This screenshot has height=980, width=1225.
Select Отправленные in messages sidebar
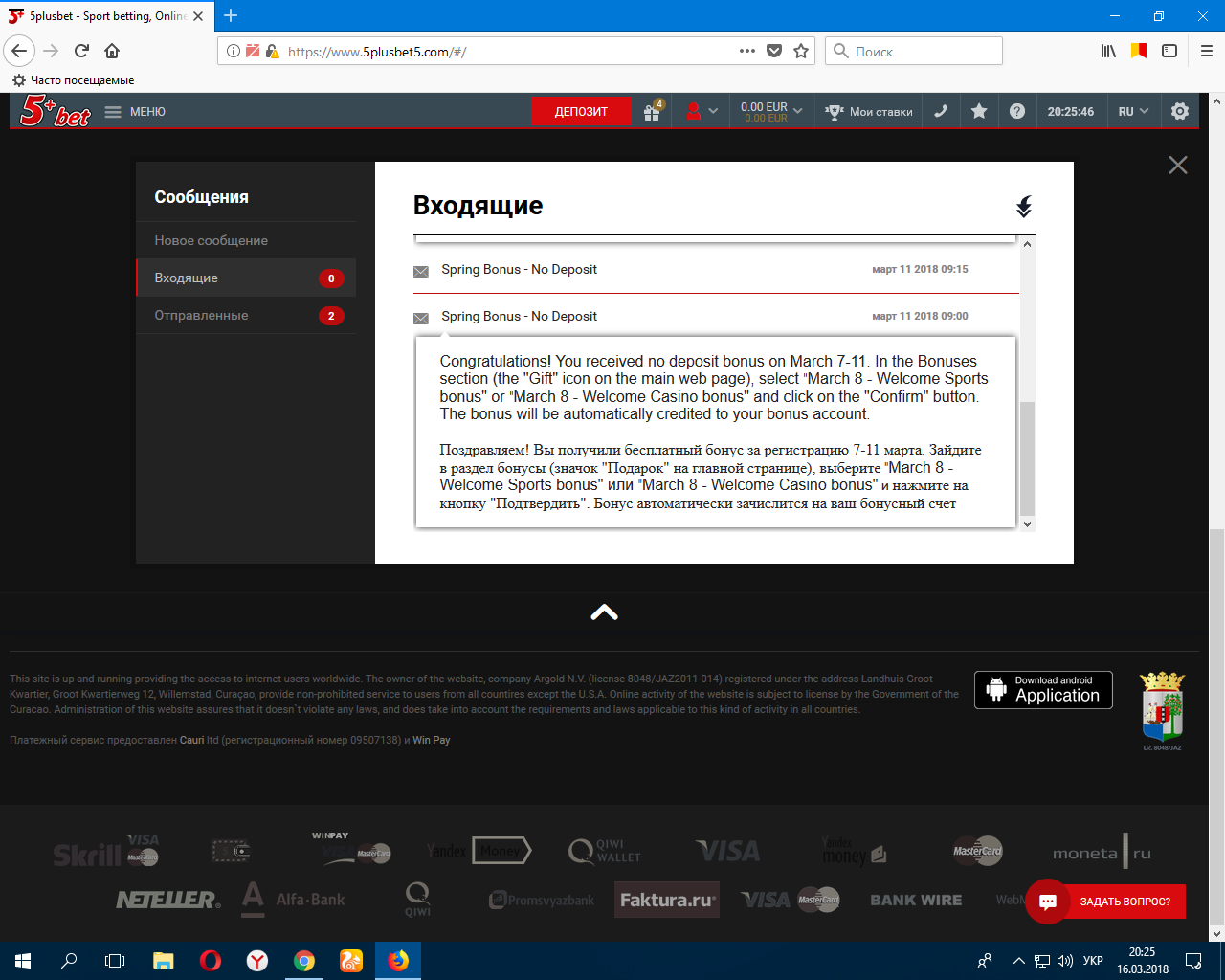(x=201, y=315)
